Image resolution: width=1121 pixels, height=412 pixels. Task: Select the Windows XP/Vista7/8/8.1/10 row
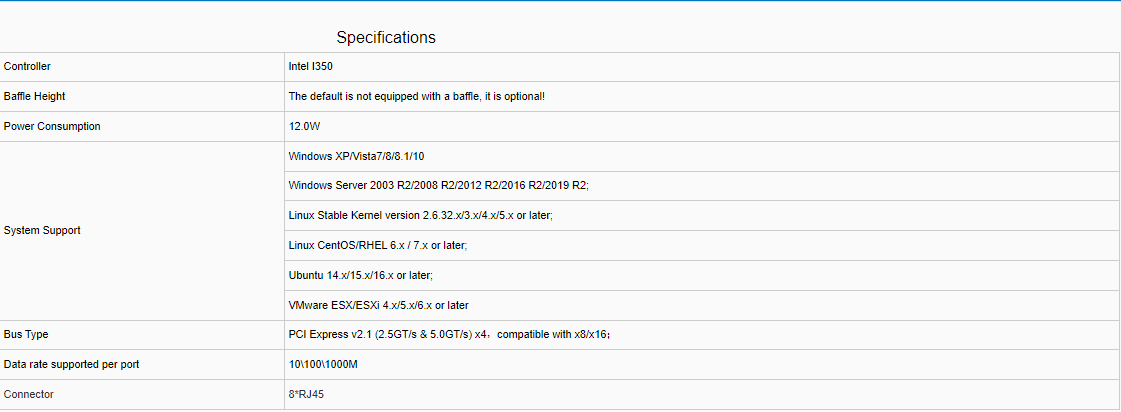click(x=357, y=157)
